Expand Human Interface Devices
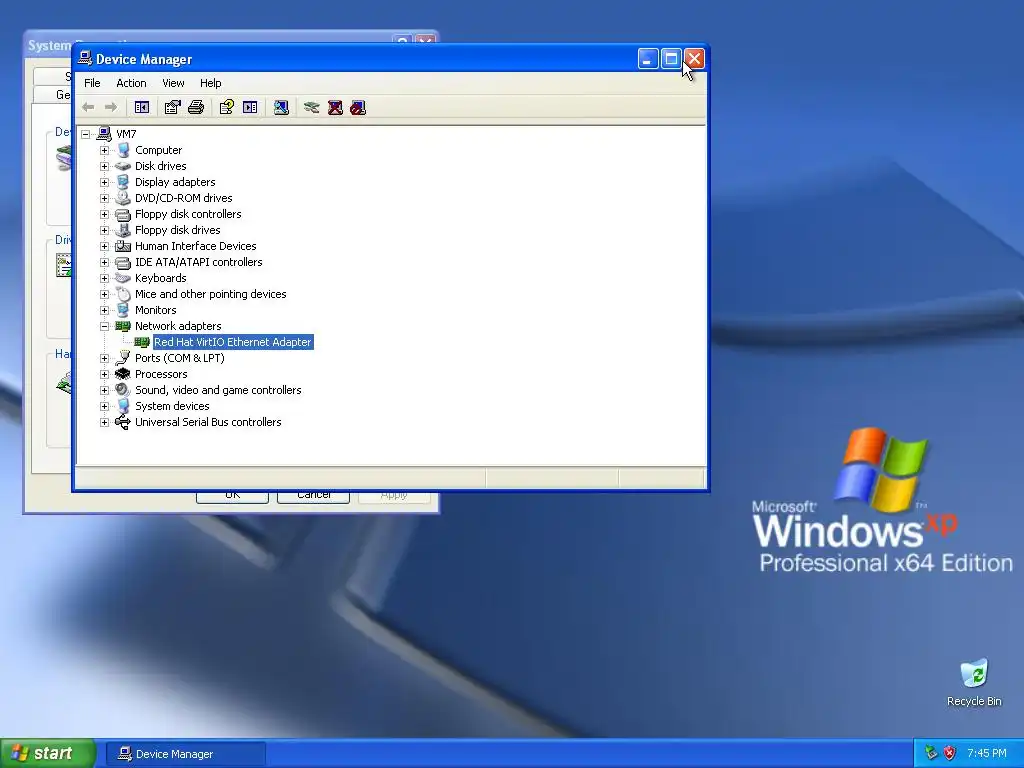The height and width of the screenshot is (768, 1024). (104, 246)
